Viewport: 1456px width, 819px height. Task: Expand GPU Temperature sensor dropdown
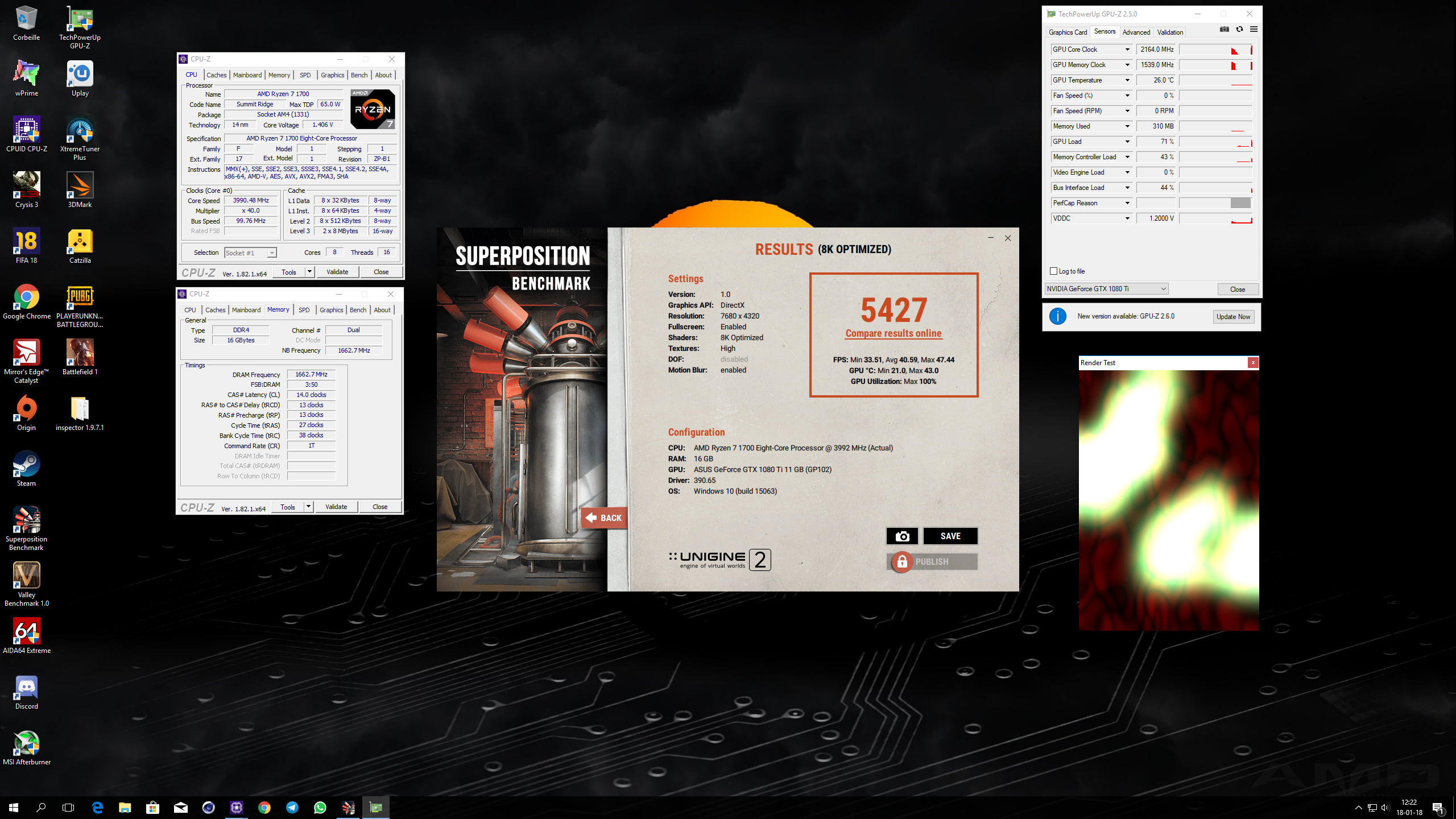tap(1127, 80)
